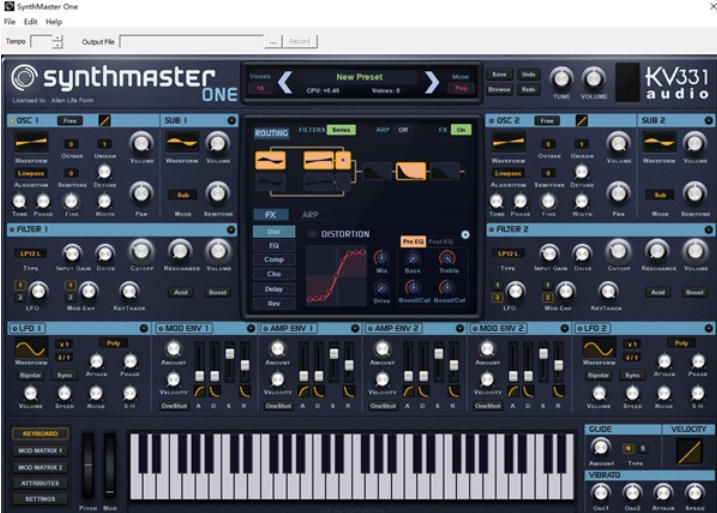Click the Redo button
This screenshot has height=513, width=717.
[528, 89]
